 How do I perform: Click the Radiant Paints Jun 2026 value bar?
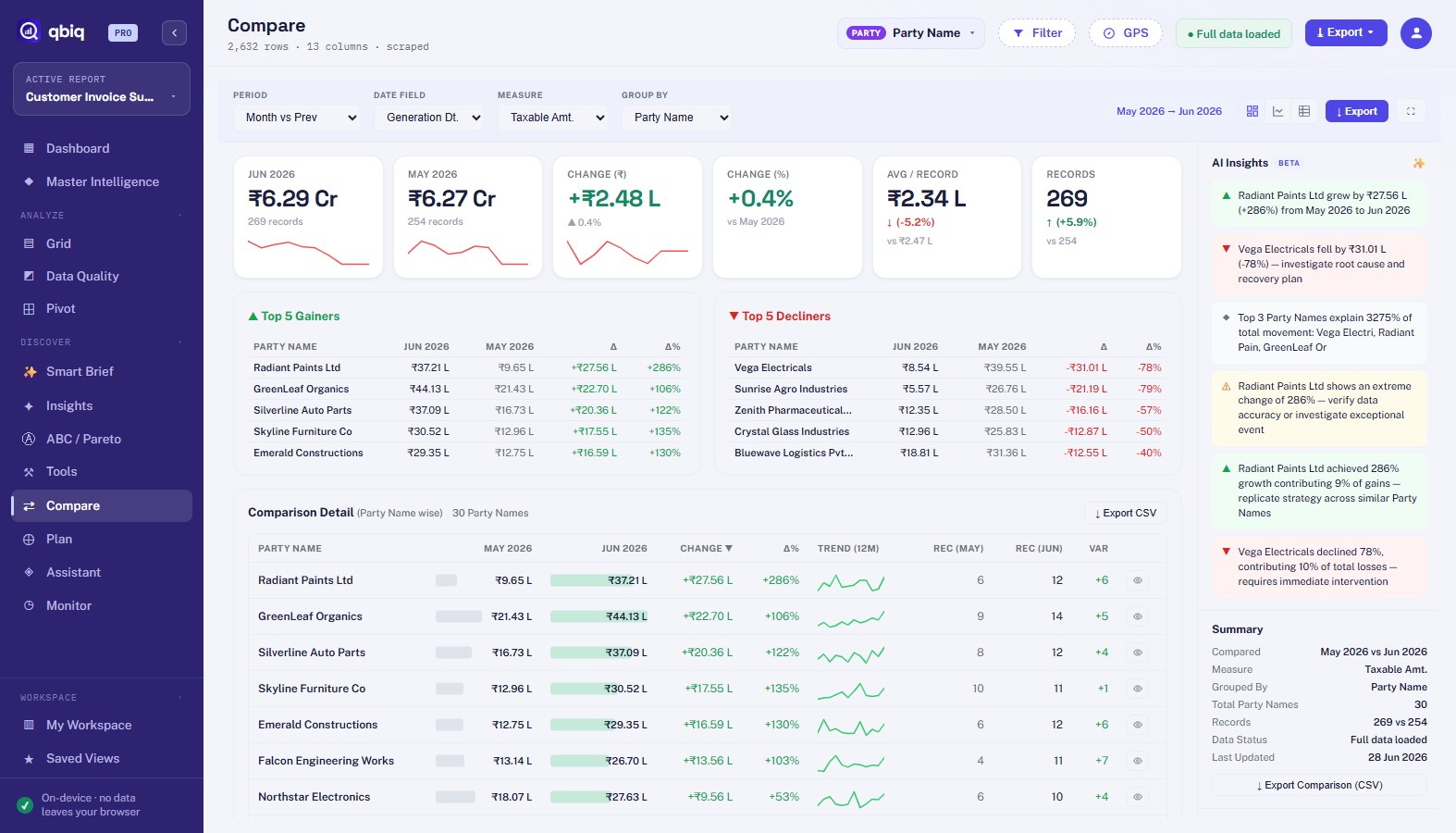pos(598,580)
